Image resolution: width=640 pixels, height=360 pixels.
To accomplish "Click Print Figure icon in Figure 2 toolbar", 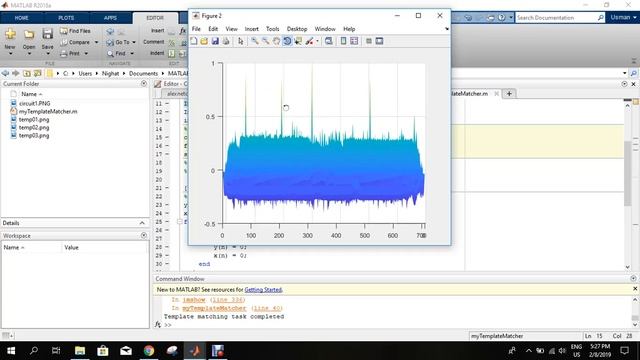I will tap(226, 41).
